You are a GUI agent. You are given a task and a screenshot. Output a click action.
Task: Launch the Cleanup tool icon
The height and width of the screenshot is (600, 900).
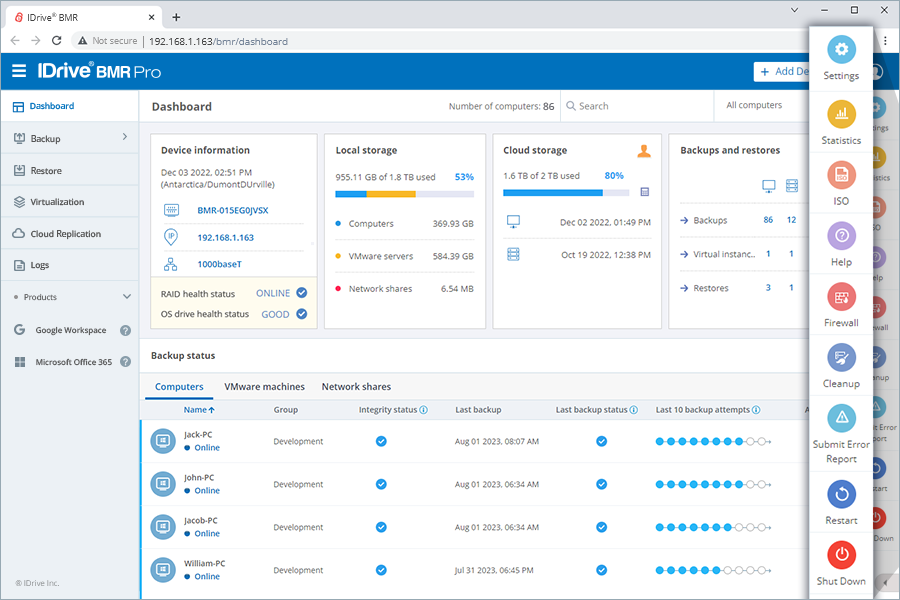[841, 358]
